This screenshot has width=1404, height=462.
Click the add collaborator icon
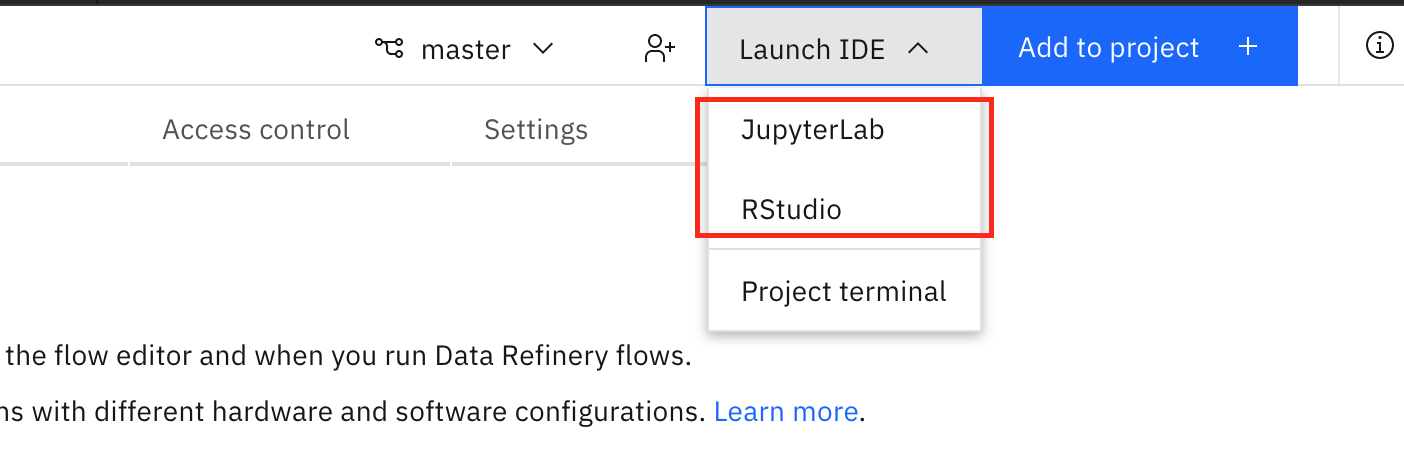coord(660,49)
